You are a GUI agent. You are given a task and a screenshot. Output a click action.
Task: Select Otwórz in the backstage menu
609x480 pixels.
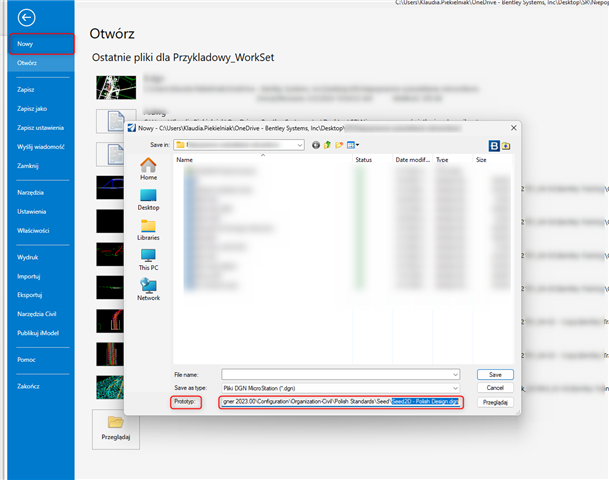[41, 63]
